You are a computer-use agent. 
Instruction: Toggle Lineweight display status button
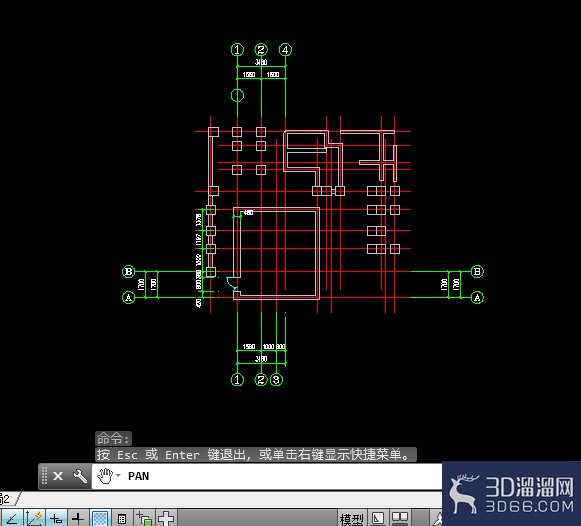[x=78, y=519]
